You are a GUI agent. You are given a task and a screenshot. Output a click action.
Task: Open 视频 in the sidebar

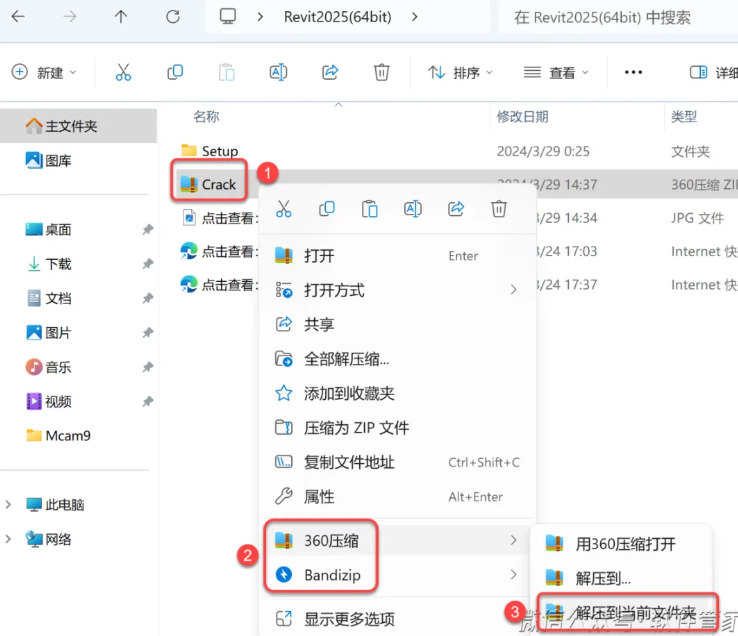48,402
